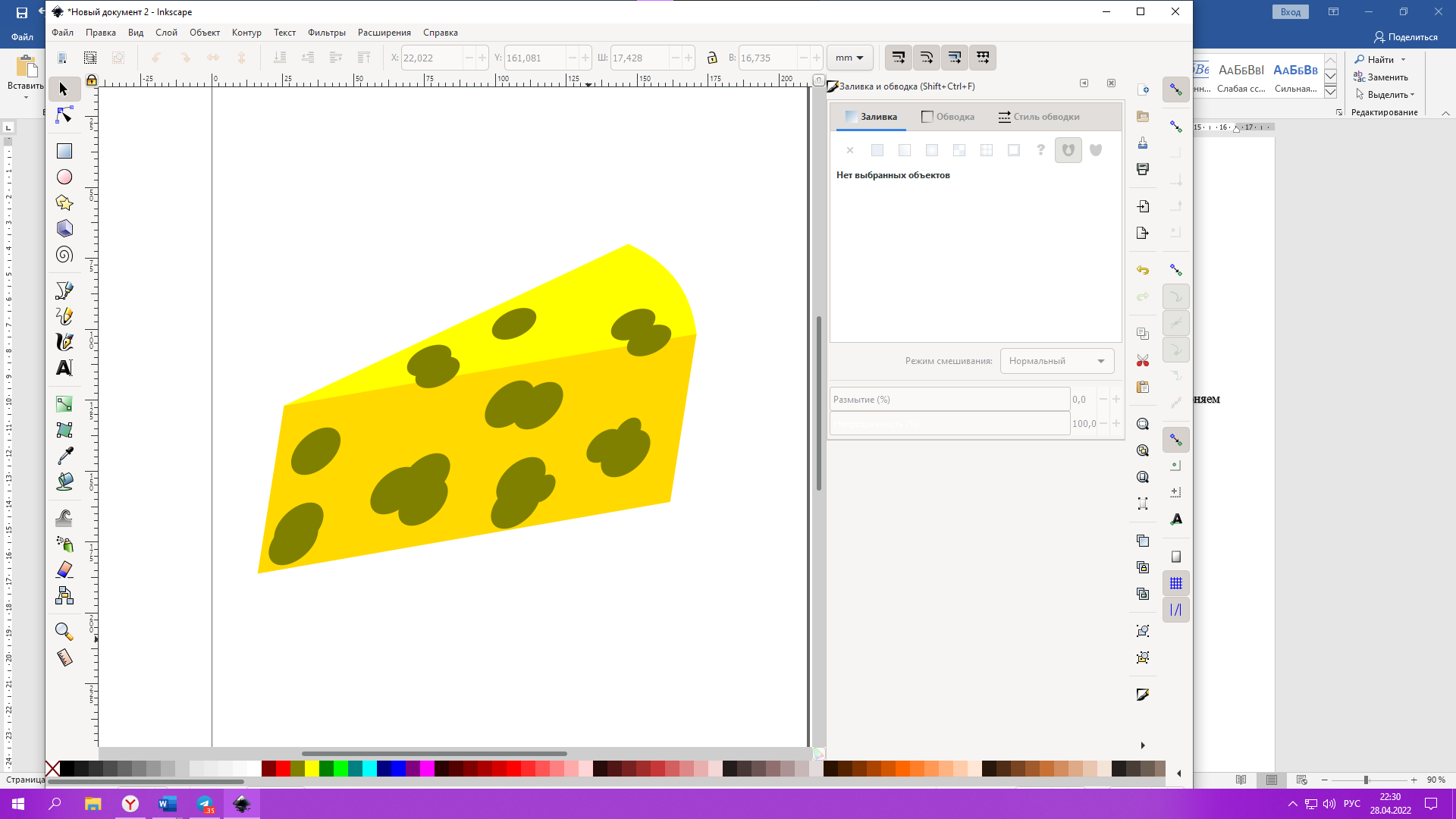Image resolution: width=1456 pixels, height=819 pixels.
Task: Toggle scale rounded corners option
Action: (927, 58)
